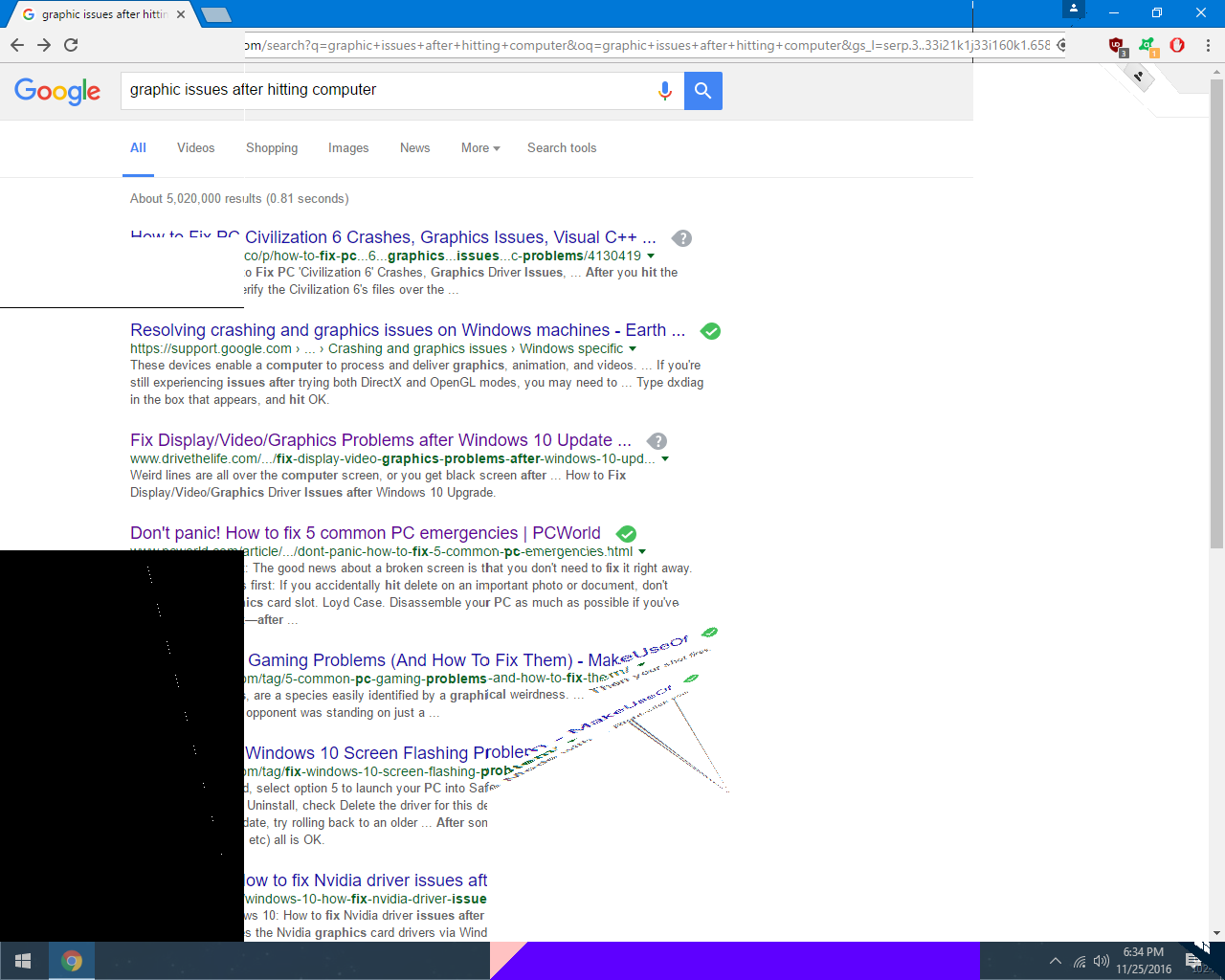Open the Wi-Fi network tray icon
Image resolution: width=1225 pixels, height=980 pixels.
[x=1080, y=961]
